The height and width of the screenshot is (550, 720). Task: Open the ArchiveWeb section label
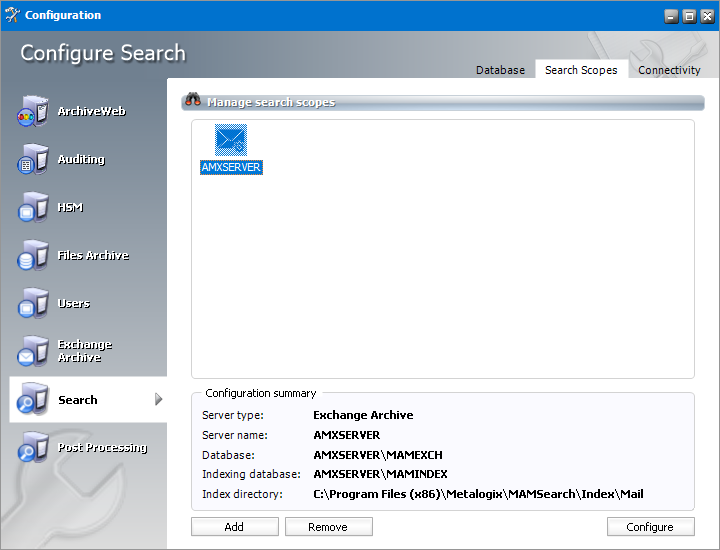91,111
